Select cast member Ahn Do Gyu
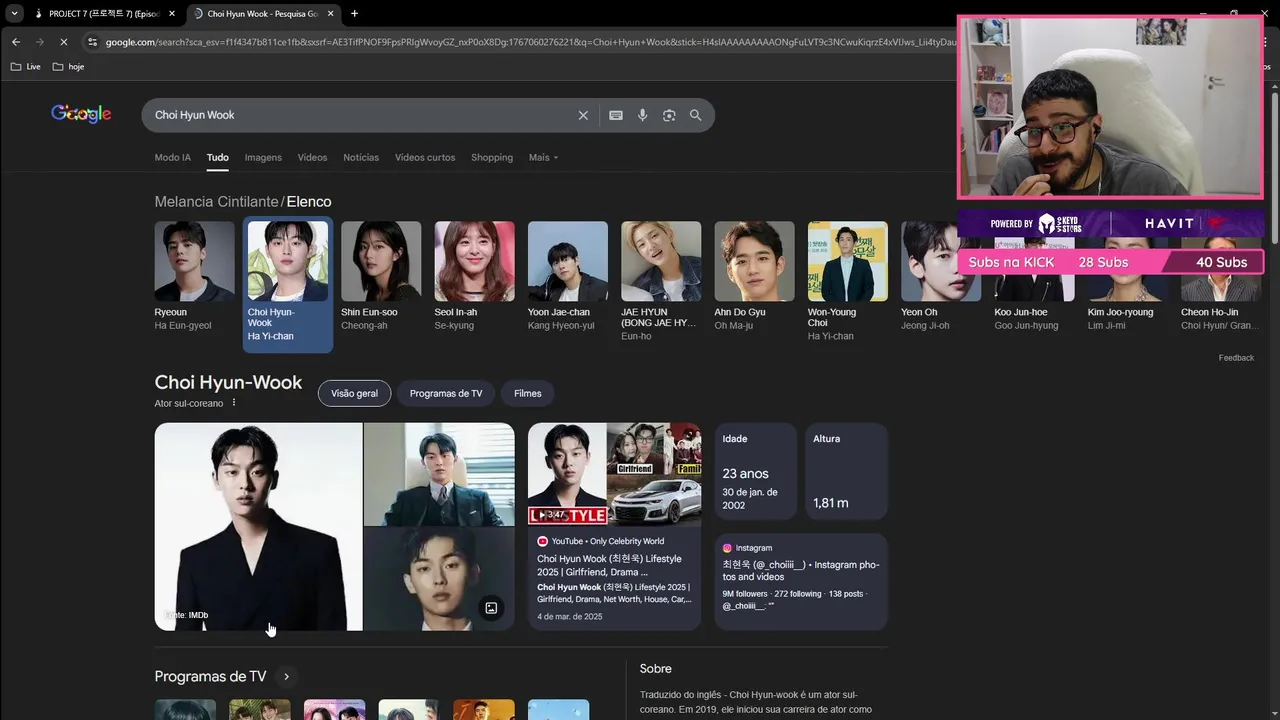Screen dimensions: 1280x720 pyautogui.click(x=754, y=276)
